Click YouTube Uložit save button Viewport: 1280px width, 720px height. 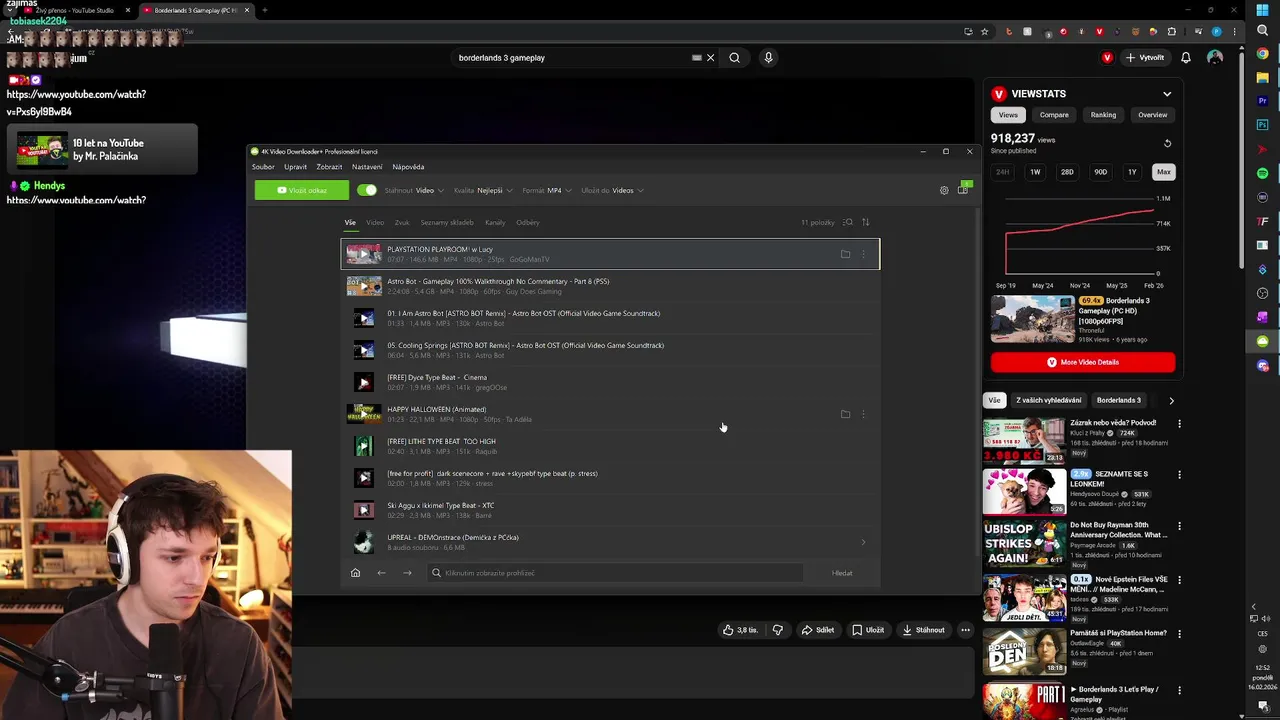[868, 630]
